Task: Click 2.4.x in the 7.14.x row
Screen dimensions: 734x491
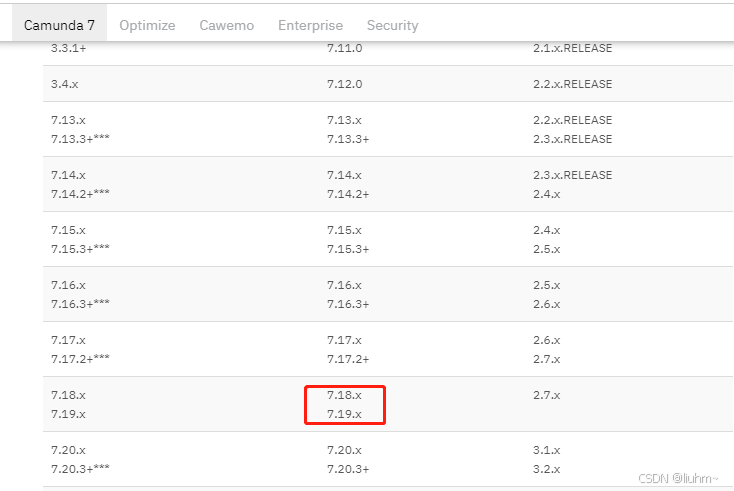Action: pos(546,194)
